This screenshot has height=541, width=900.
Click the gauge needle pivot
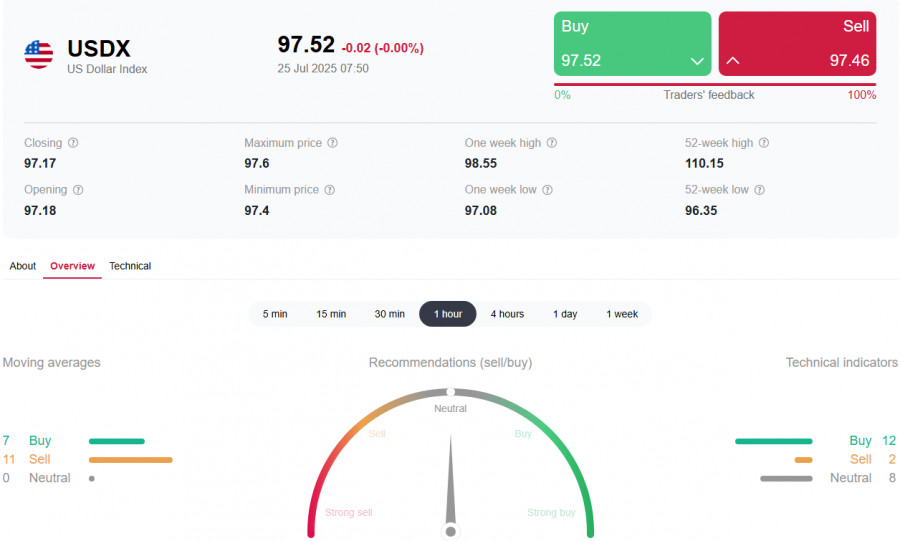(x=451, y=532)
